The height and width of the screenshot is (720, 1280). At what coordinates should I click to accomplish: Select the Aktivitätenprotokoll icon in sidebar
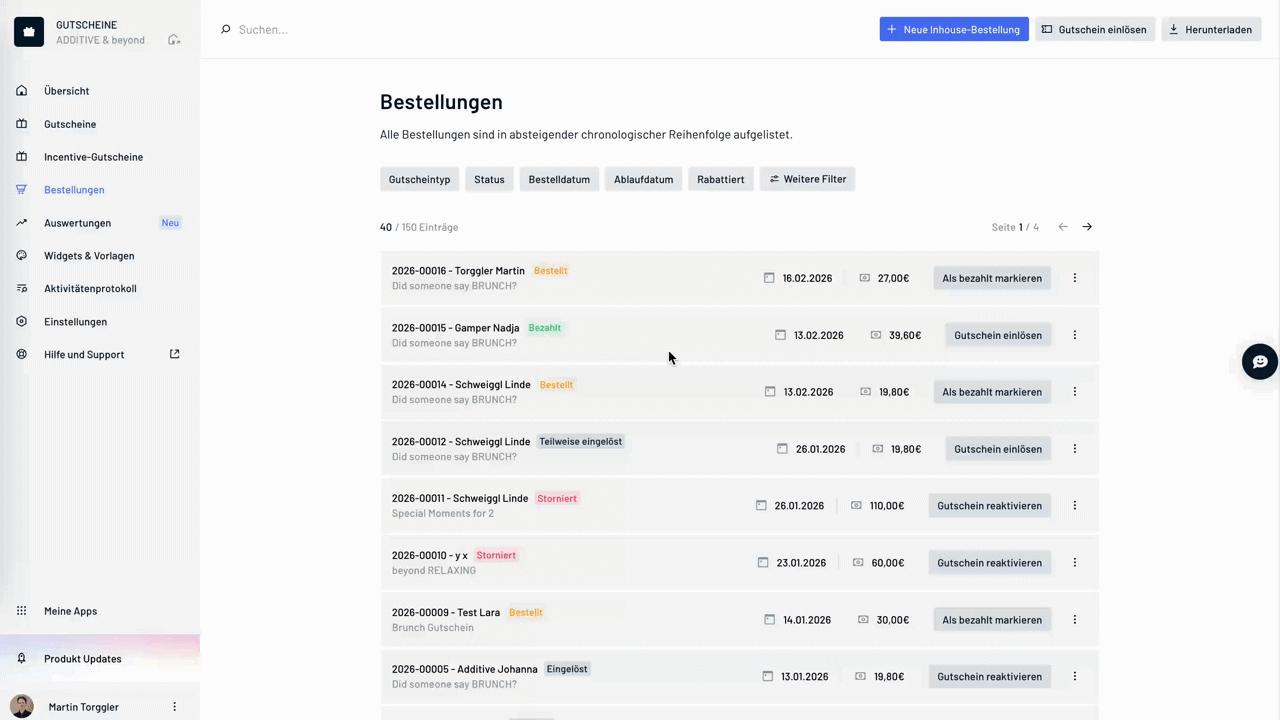coord(21,288)
